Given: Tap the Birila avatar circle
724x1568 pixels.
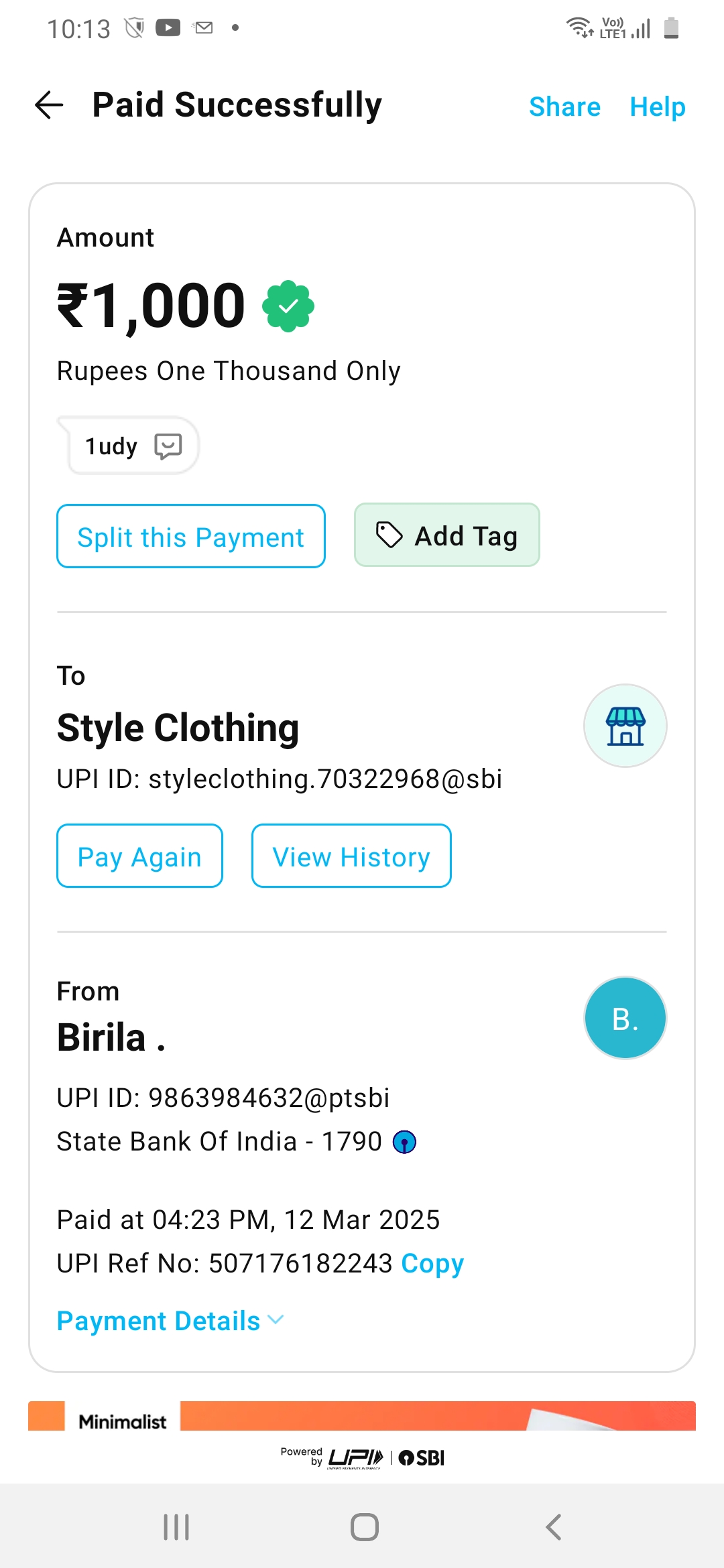Looking at the screenshot, I should 625,1018.
